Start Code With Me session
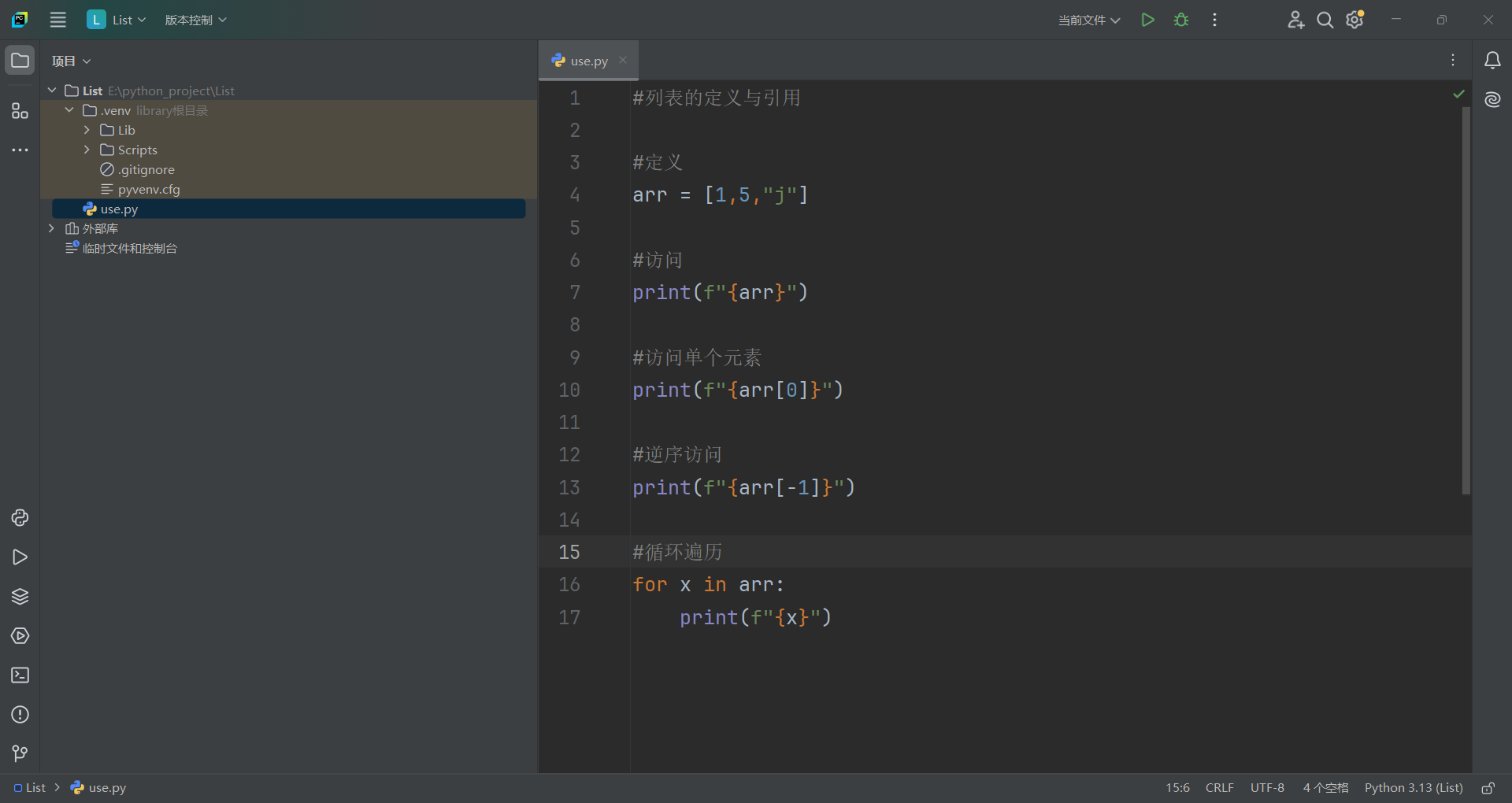 (1296, 20)
